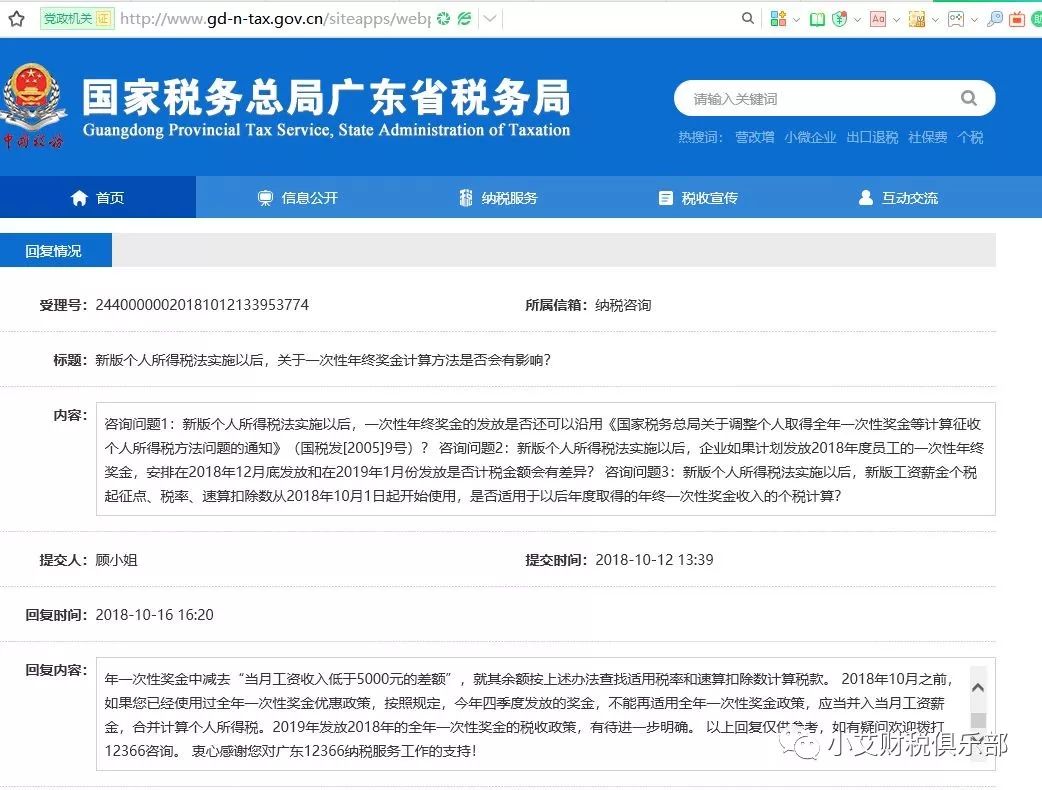
Task: Bookmark this page with the star icon
Action: (x=17, y=19)
